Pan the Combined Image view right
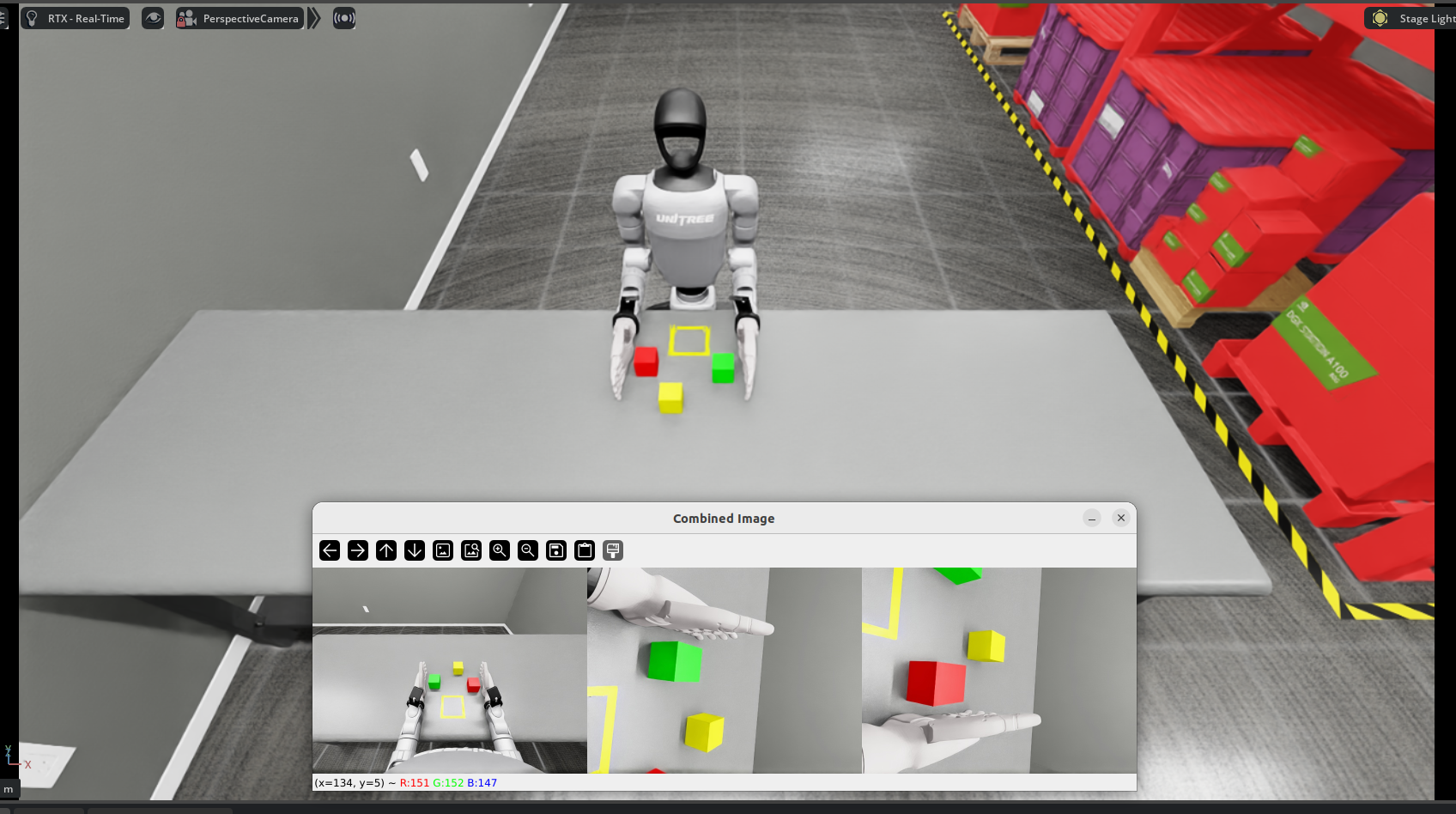The image size is (1456, 814). pyautogui.click(x=358, y=550)
